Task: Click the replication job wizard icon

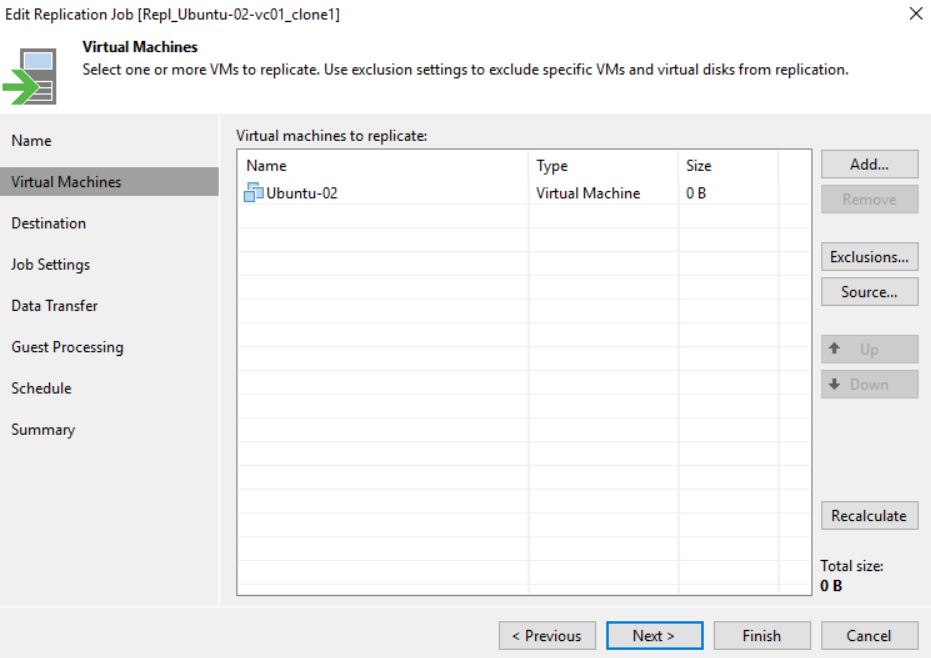Action: pyautogui.click(x=30, y=77)
